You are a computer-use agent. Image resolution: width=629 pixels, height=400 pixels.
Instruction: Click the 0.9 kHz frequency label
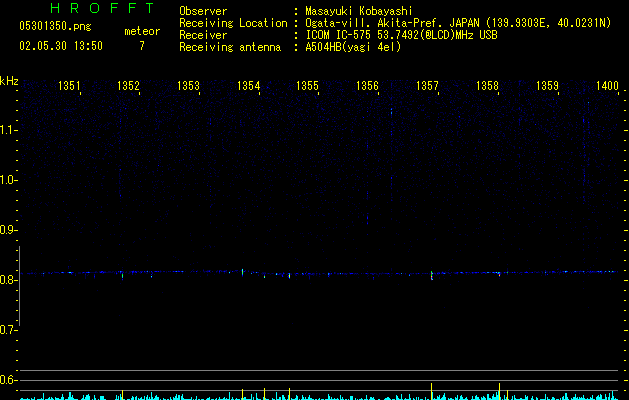(x=8, y=230)
